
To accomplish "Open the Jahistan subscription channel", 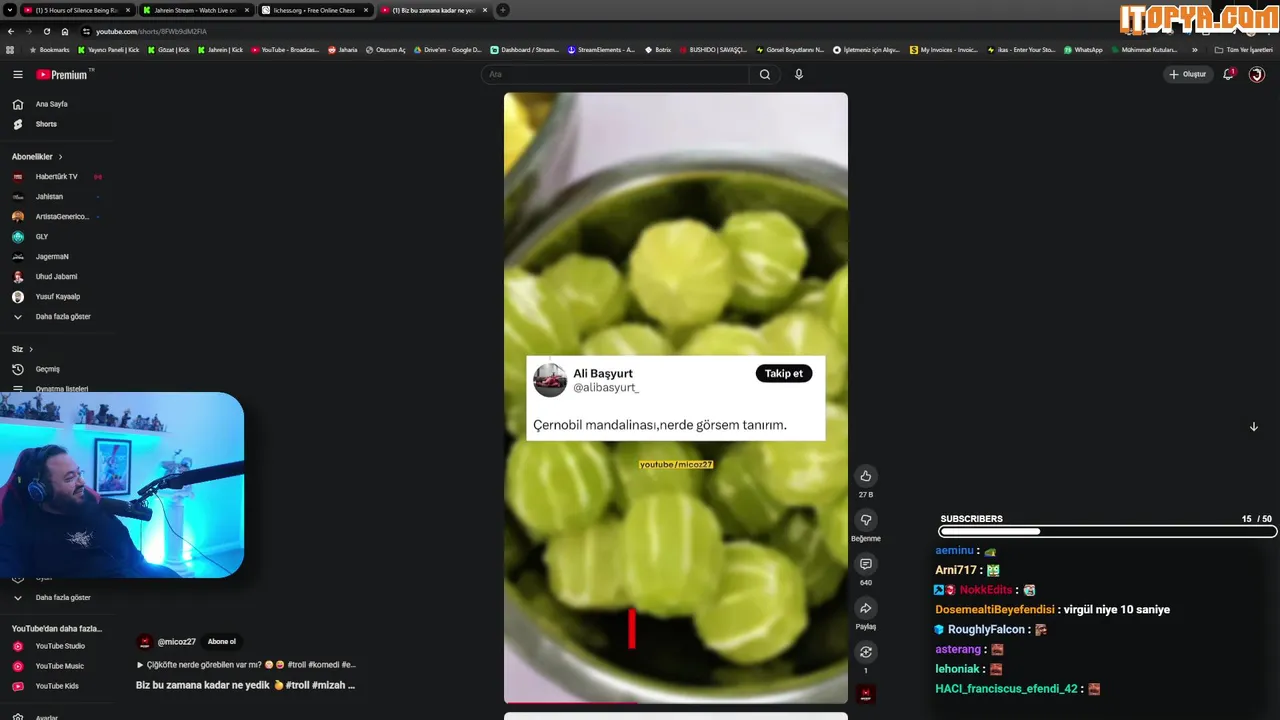I will [49, 197].
